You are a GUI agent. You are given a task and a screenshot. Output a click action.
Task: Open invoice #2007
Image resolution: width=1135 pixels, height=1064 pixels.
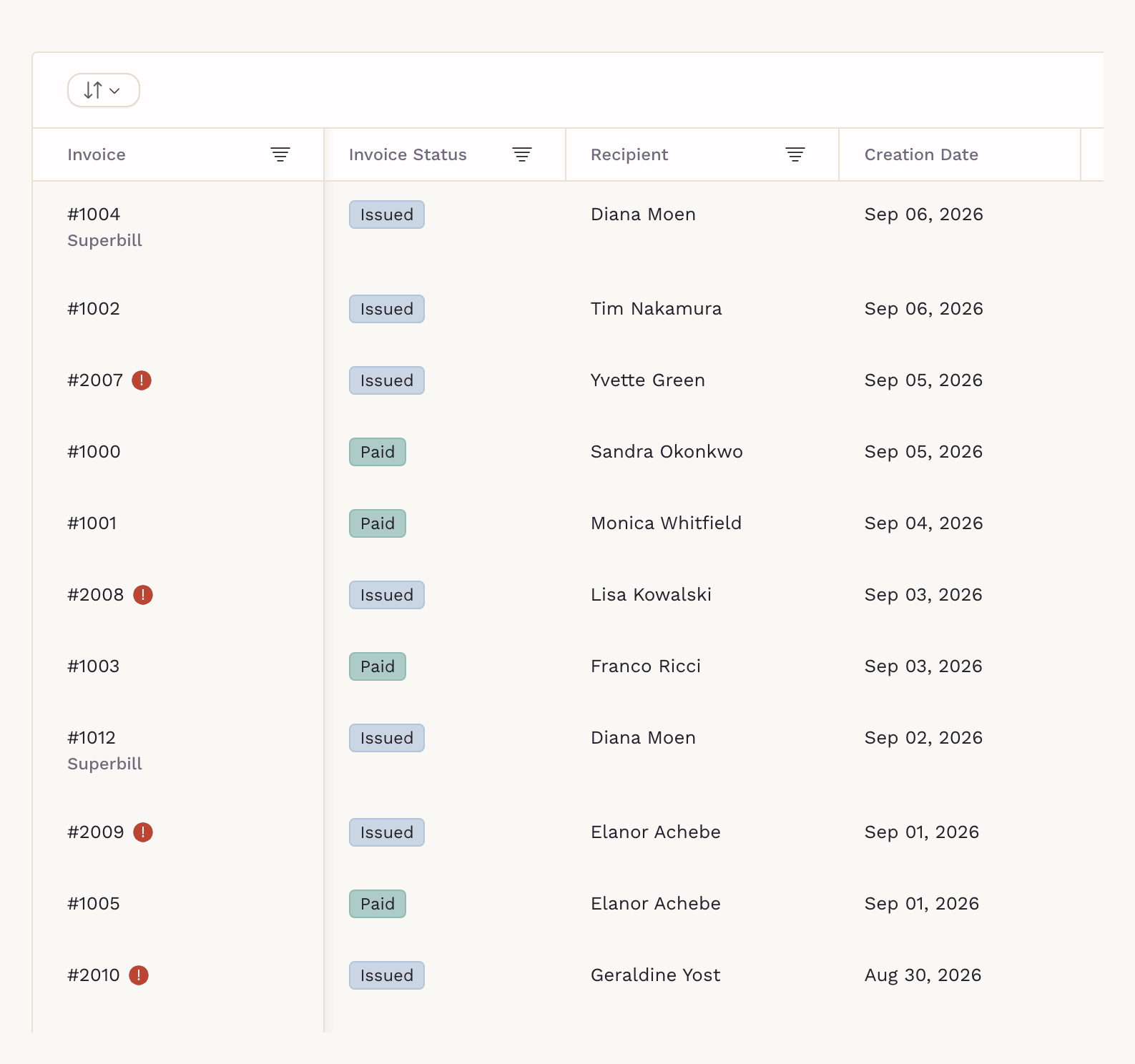pyautogui.click(x=95, y=380)
